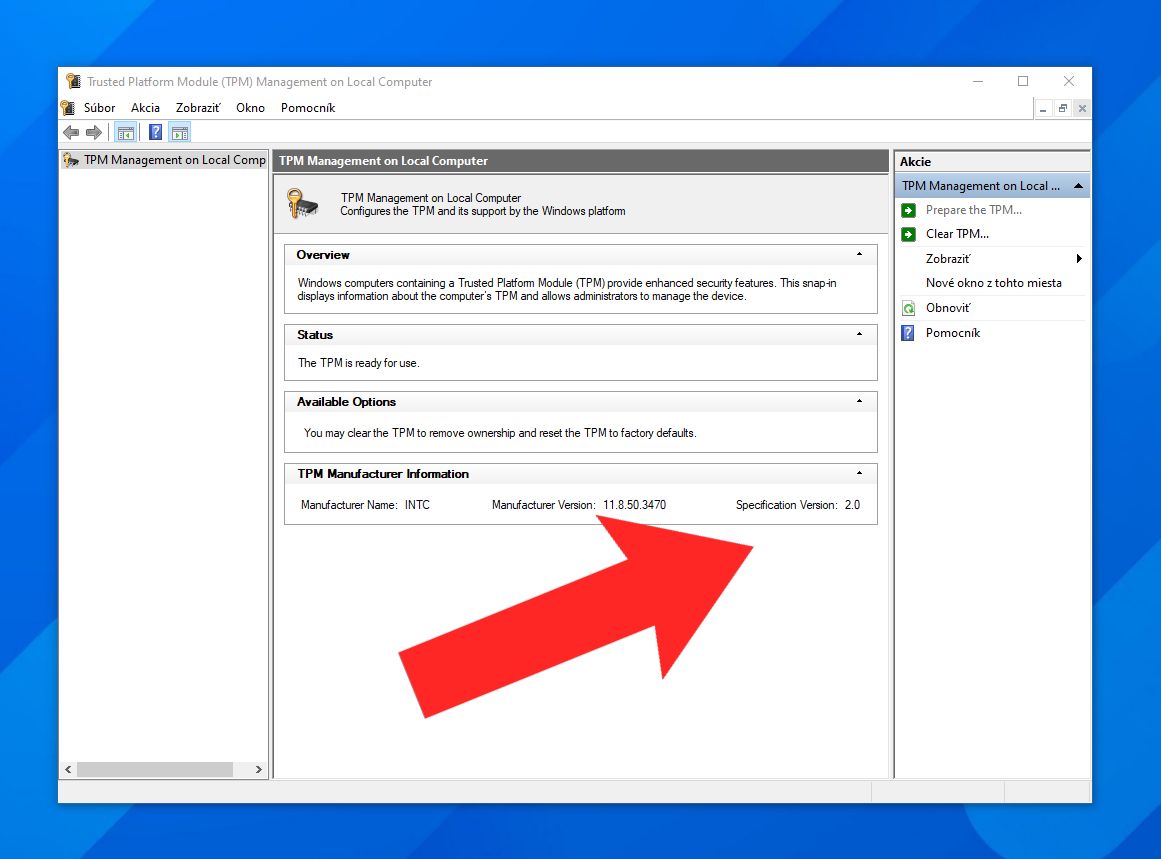Open the Zobraziť menu in menu bar
The width and height of the screenshot is (1161, 859).
click(x=198, y=108)
